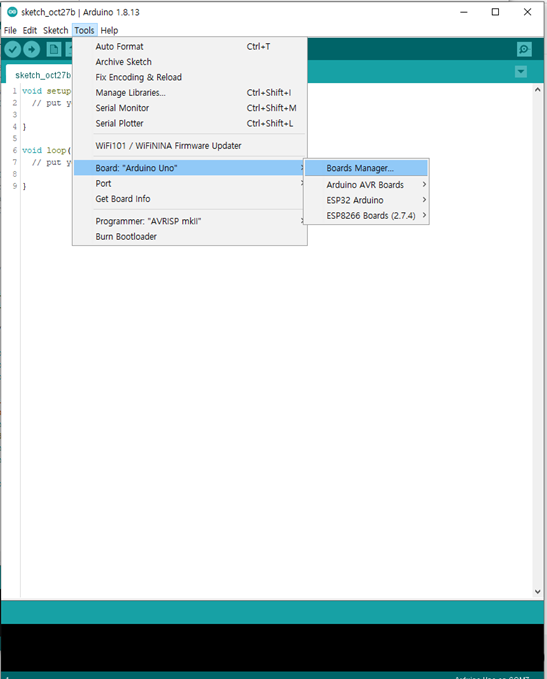Open Manage Libraries... entry

tap(190, 93)
